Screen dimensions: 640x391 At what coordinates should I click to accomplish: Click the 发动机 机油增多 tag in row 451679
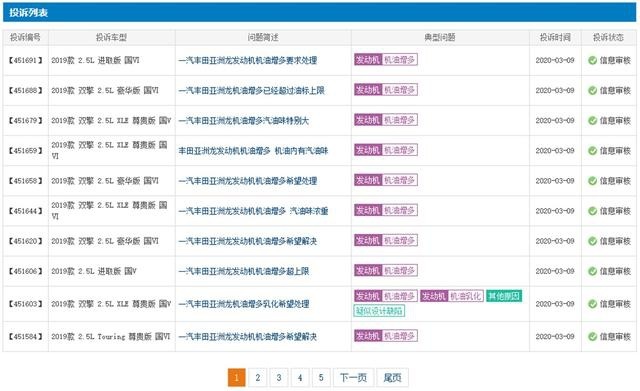point(386,120)
